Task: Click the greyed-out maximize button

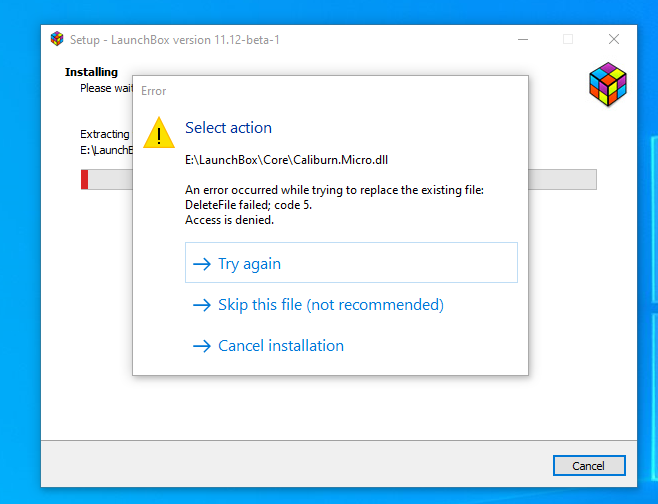Action: tap(568, 39)
